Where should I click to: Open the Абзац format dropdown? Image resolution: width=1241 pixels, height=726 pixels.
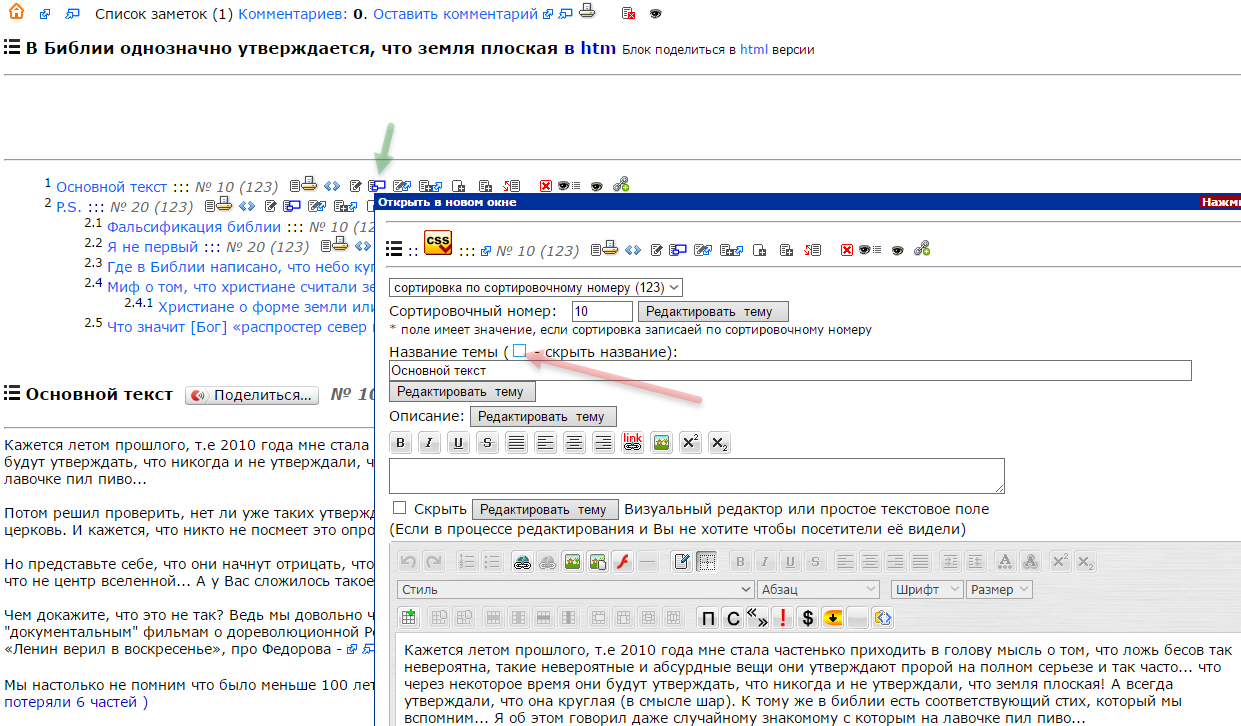click(817, 590)
